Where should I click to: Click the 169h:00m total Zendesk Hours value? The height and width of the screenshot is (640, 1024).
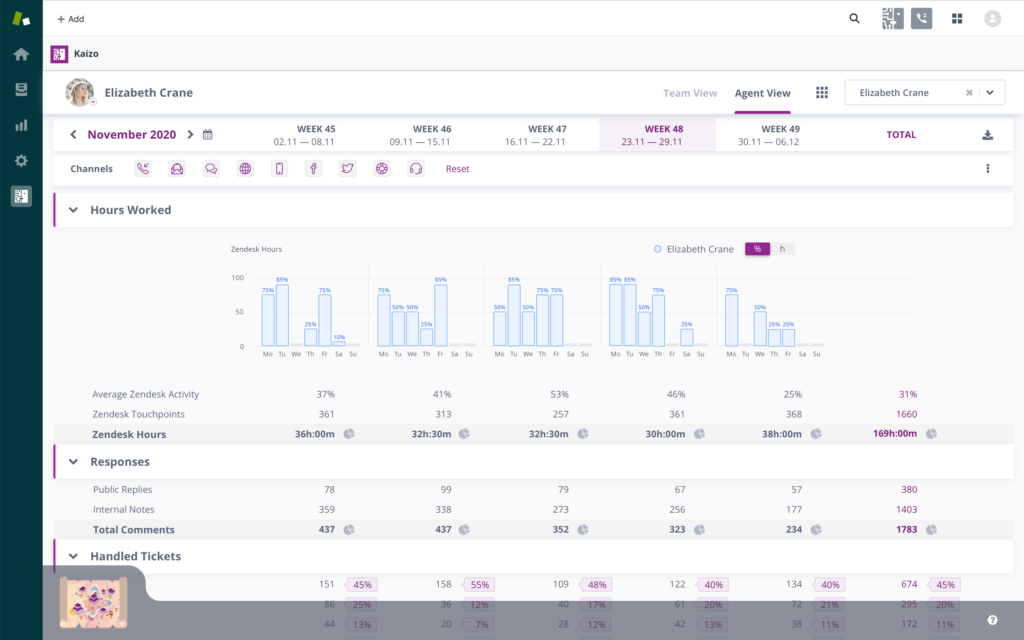coord(895,434)
